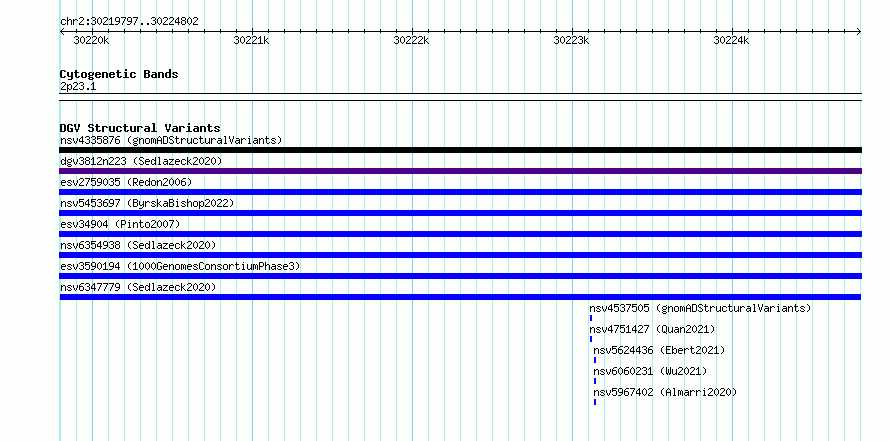Click the DGV Structural Variants track heading
This screenshot has width=890, height=441.
tap(140, 128)
